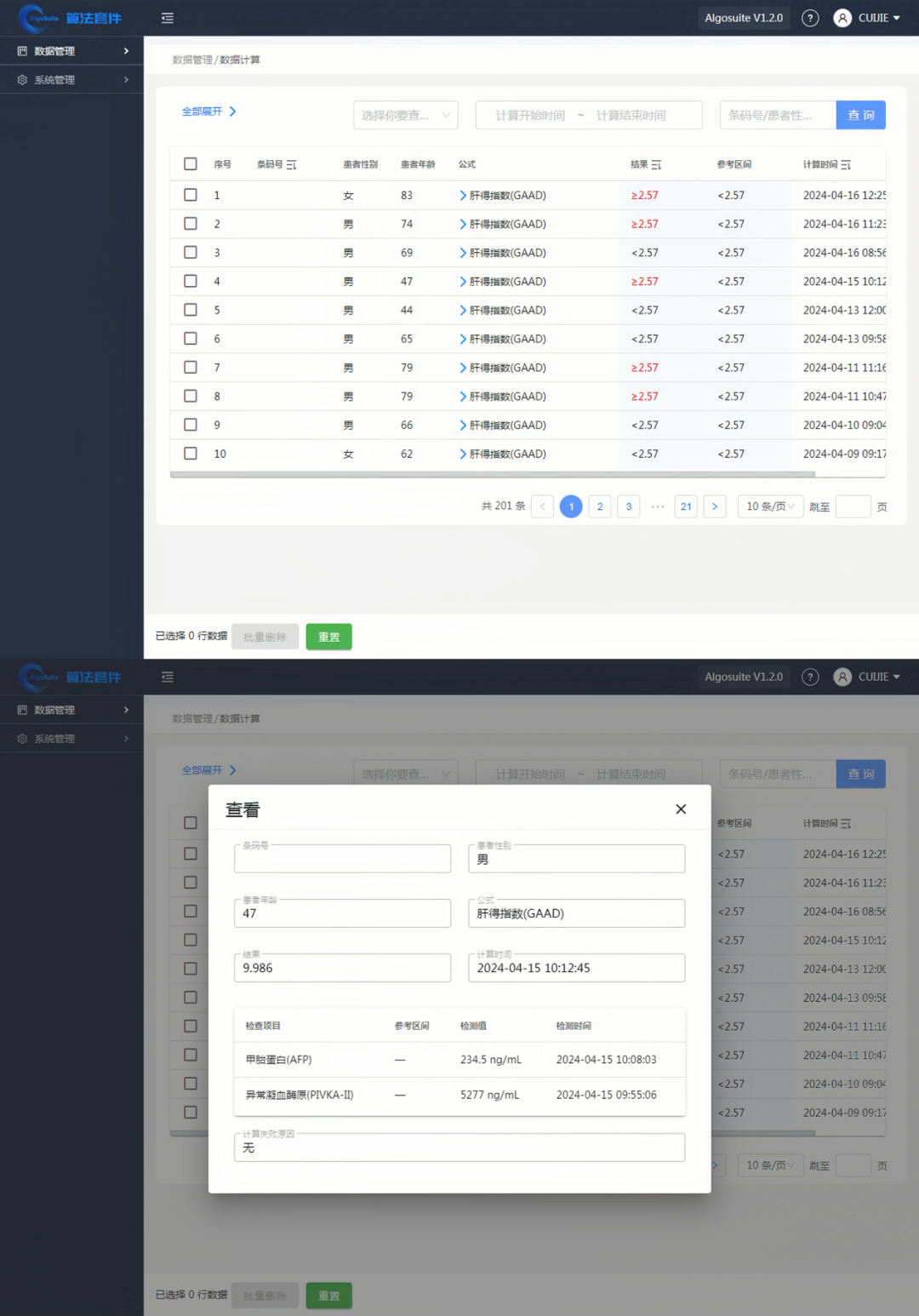Expand 肝得指数(GAAD) chevron in row 7, top screenshot
This screenshot has height=1316, width=919.
point(463,368)
